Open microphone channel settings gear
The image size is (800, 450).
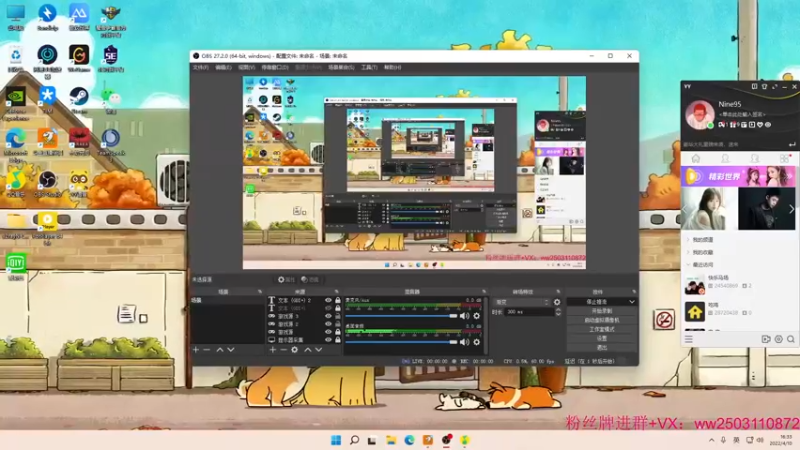(477, 316)
